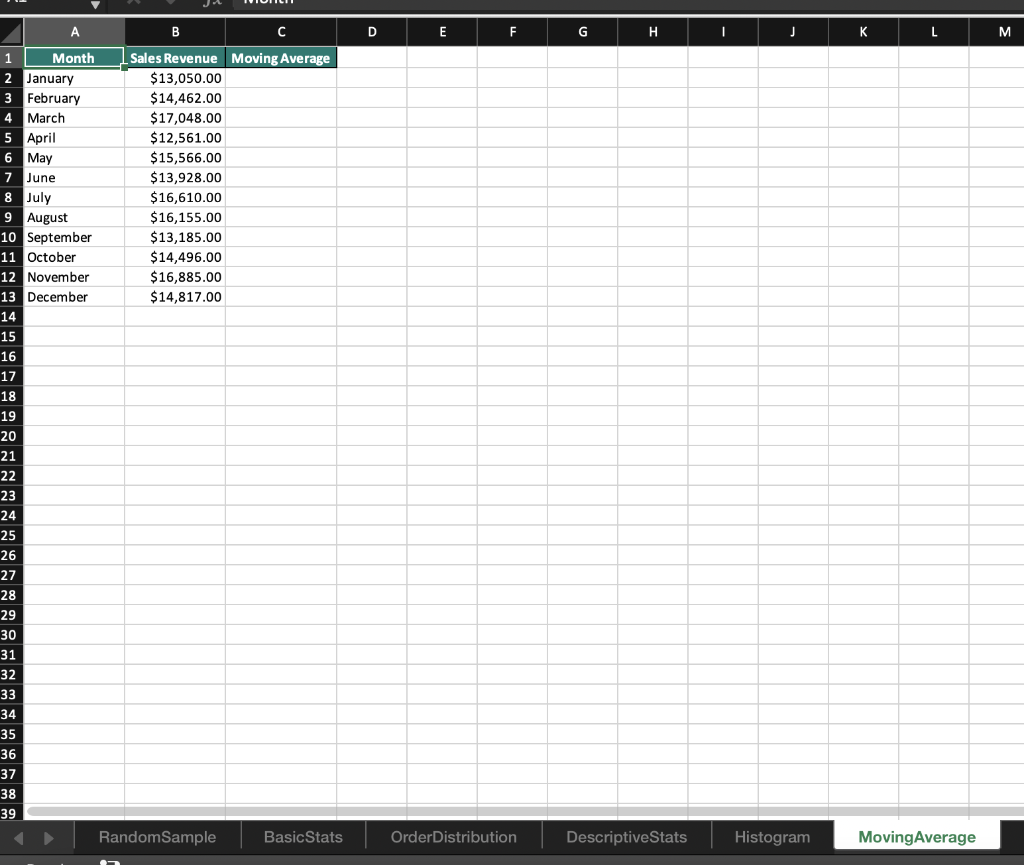The height and width of the screenshot is (865, 1024).
Task: Open the OrderDistribution sheet
Action: [x=453, y=836]
